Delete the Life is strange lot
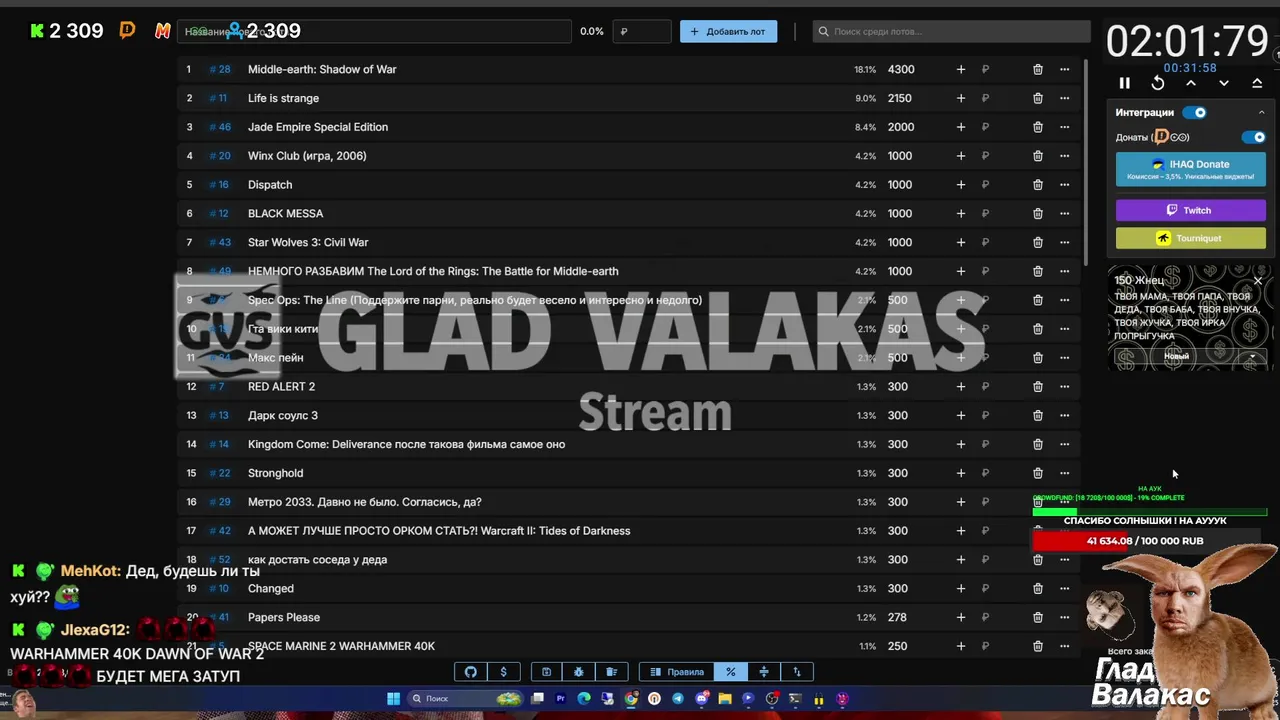 point(1038,98)
